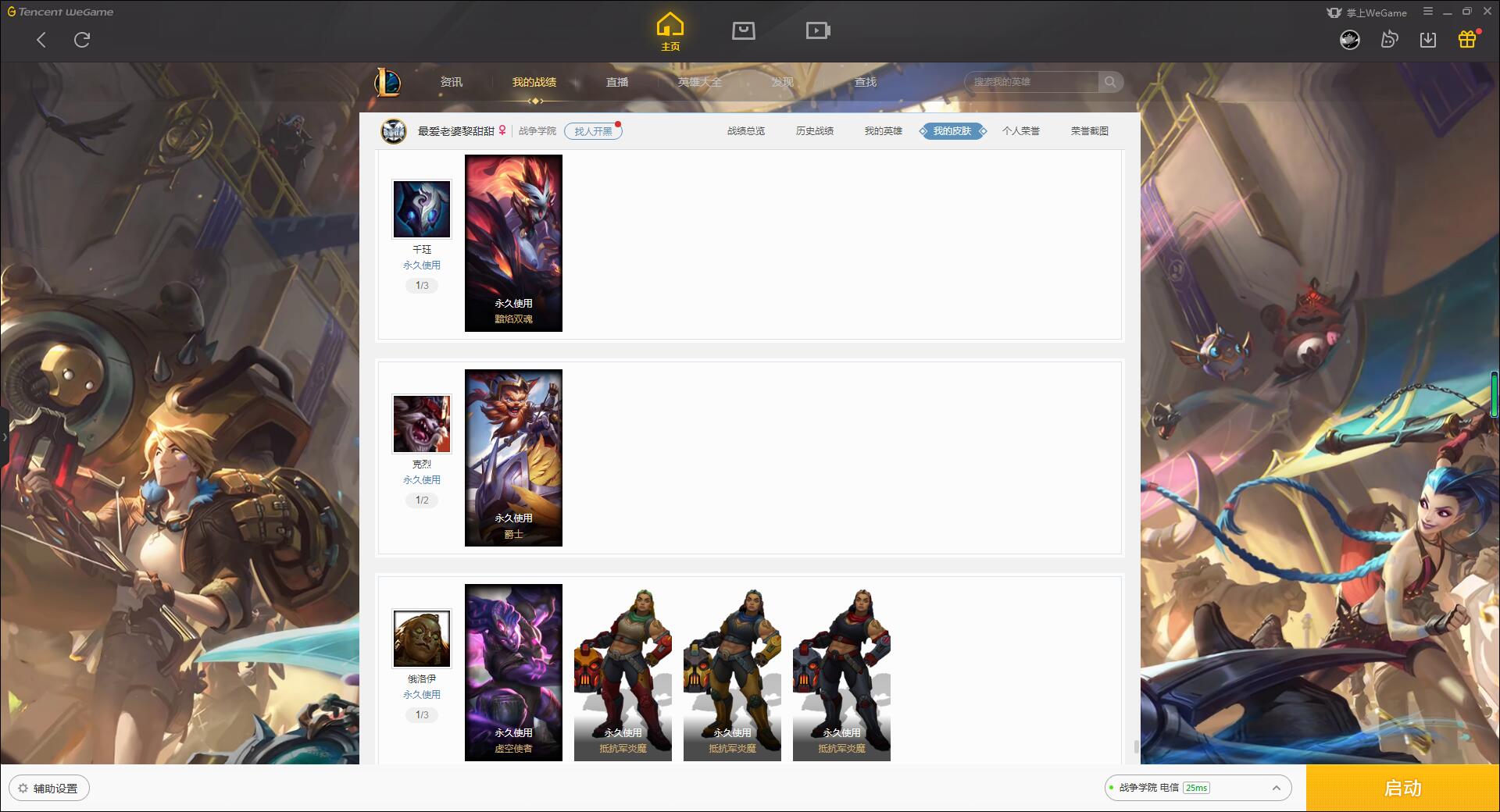Focus the 搜索我的英雄 search field

[x=1031, y=82]
